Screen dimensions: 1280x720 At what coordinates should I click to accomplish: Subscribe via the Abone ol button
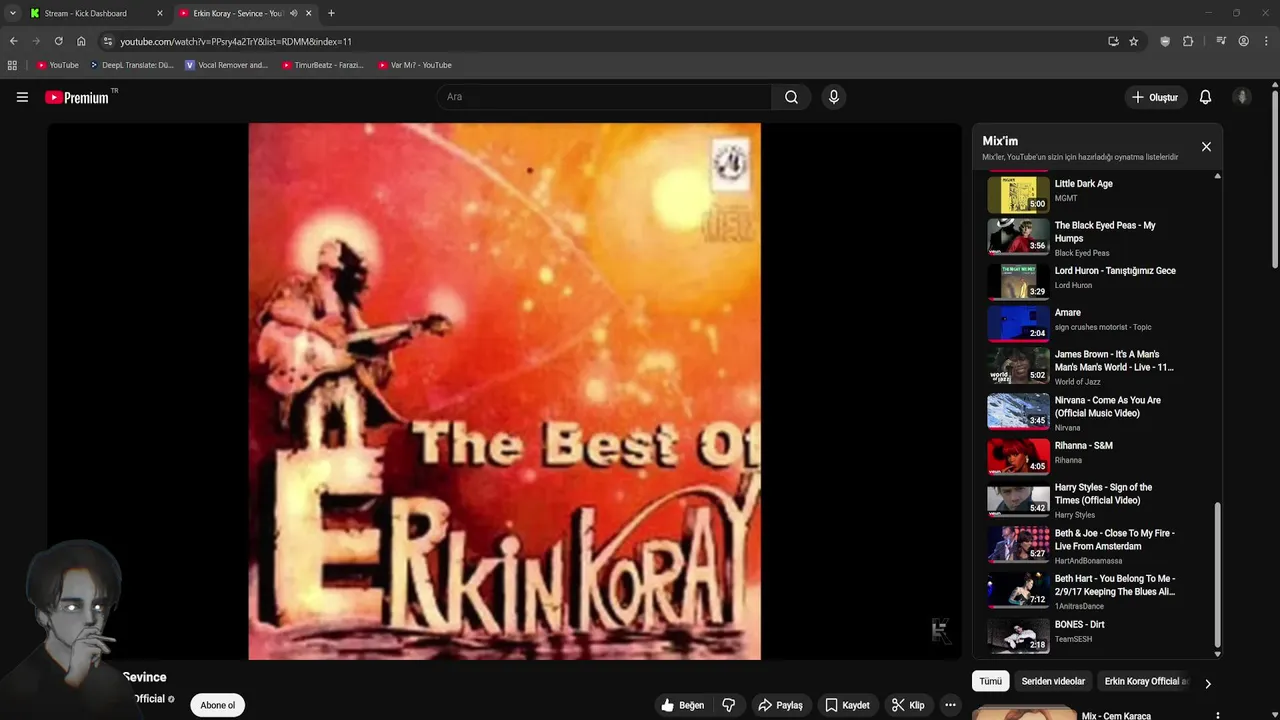click(217, 705)
